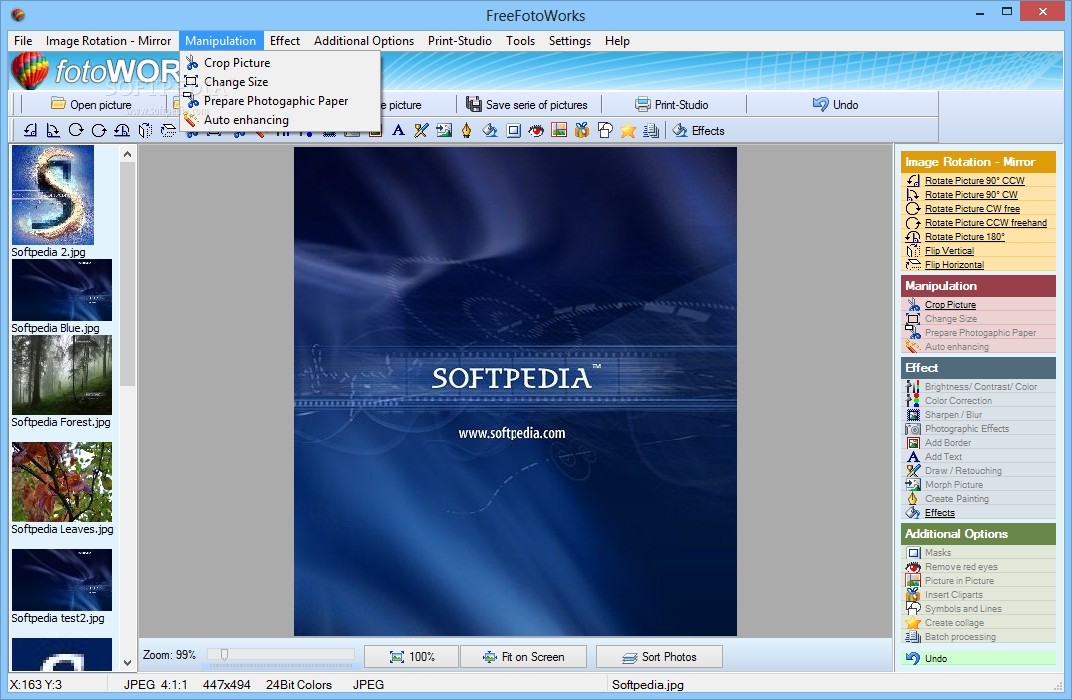Click the Sort Photos button
This screenshot has width=1072, height=700.
659,657
